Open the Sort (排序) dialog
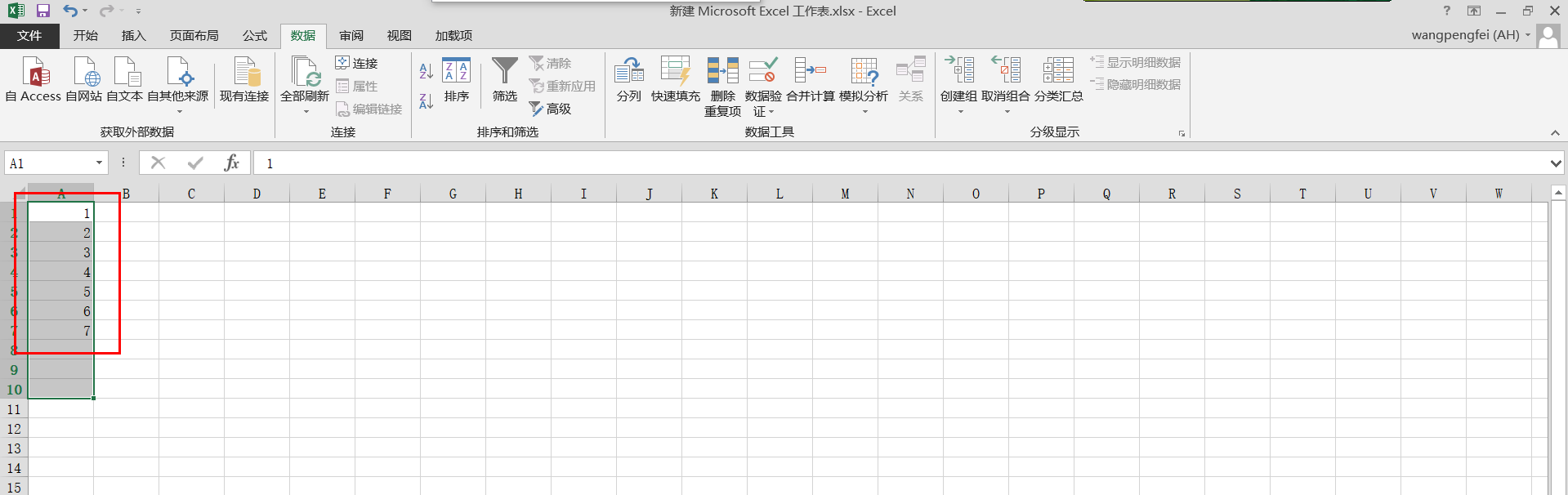The height and width of the screenshot is (495, 1568). [x=456, y=79]
